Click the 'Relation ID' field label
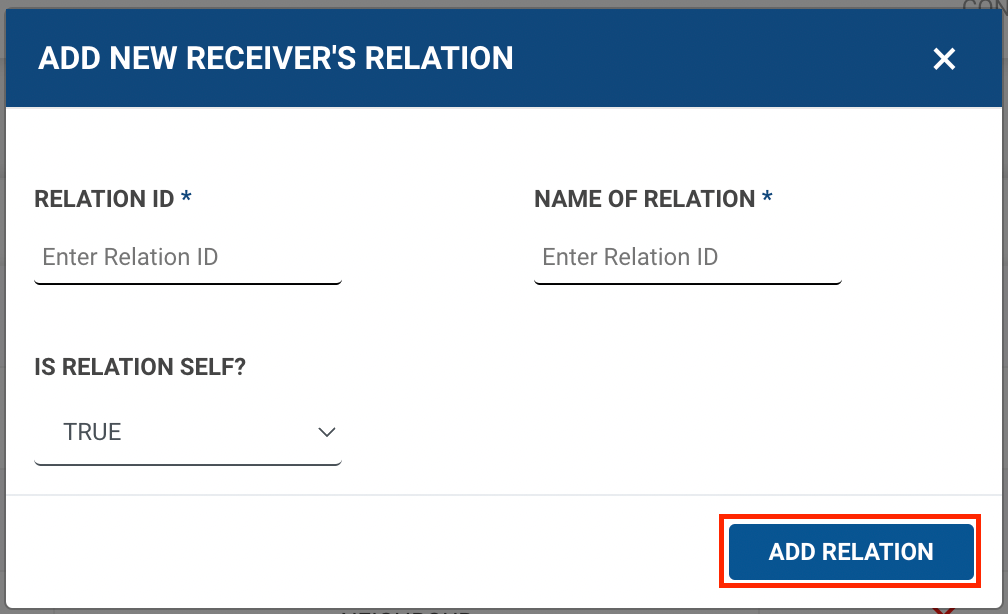 [104, 199]
